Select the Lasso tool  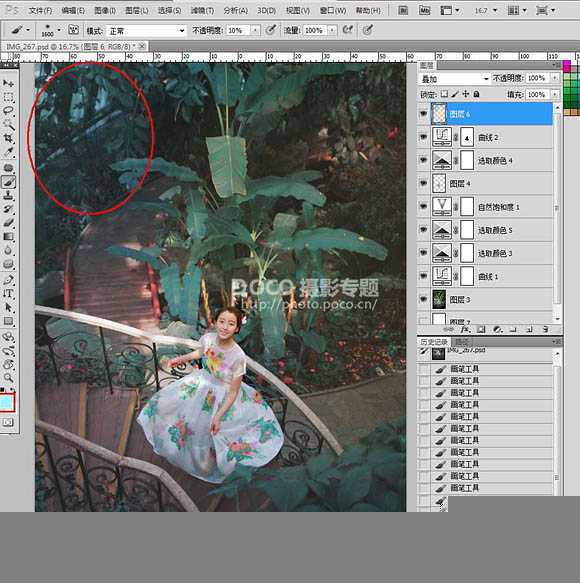[8, 111]
